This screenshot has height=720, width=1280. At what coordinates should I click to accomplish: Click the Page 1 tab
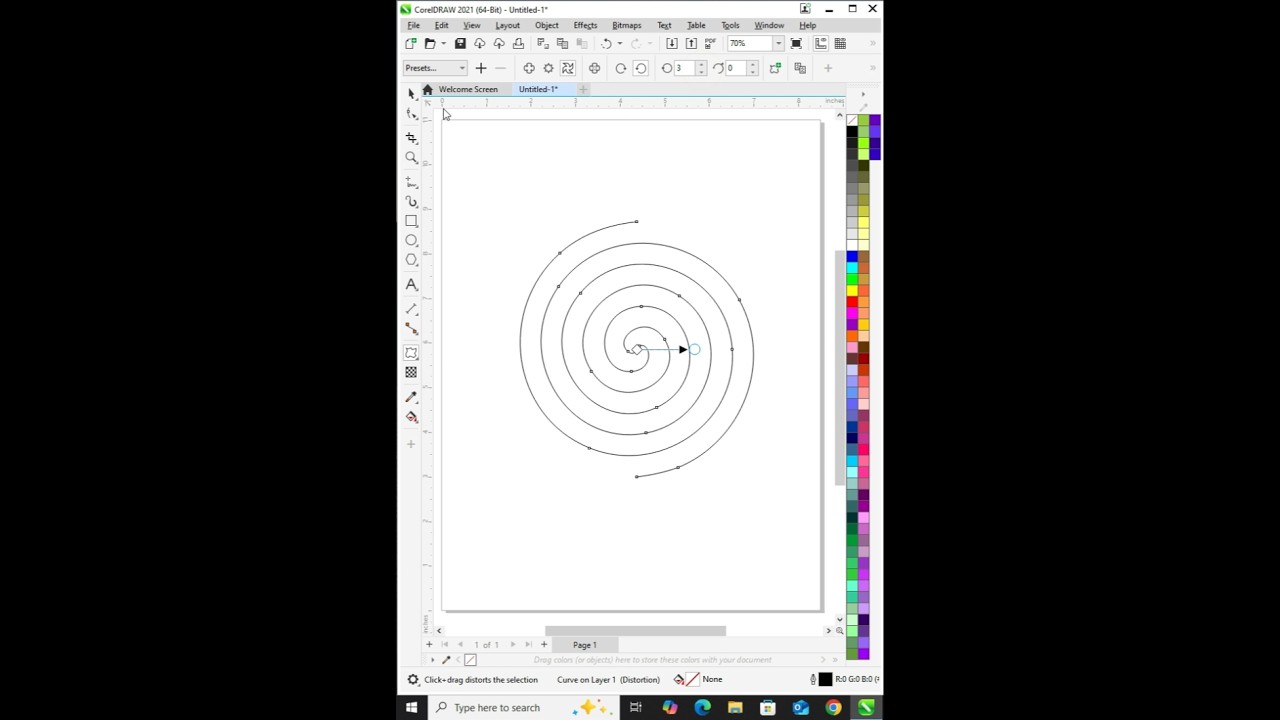pyautogui.click(x=585, y=645)
